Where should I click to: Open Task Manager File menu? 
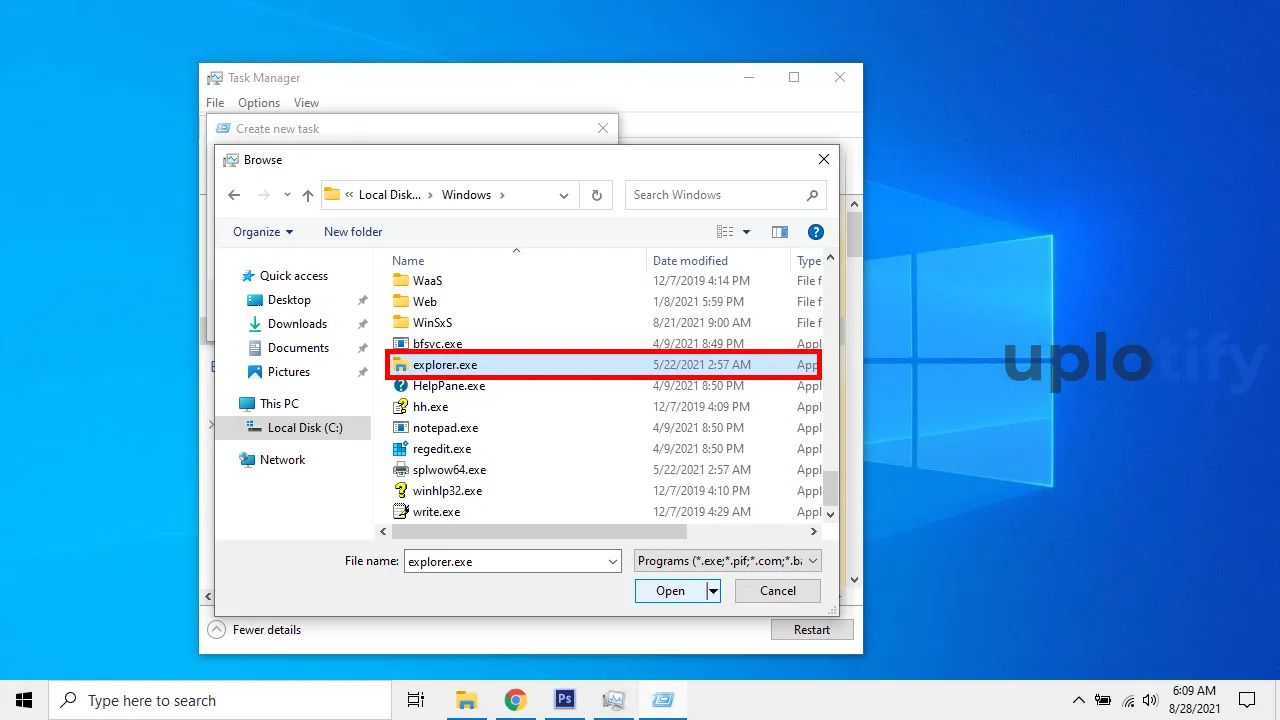coord(215,103)
